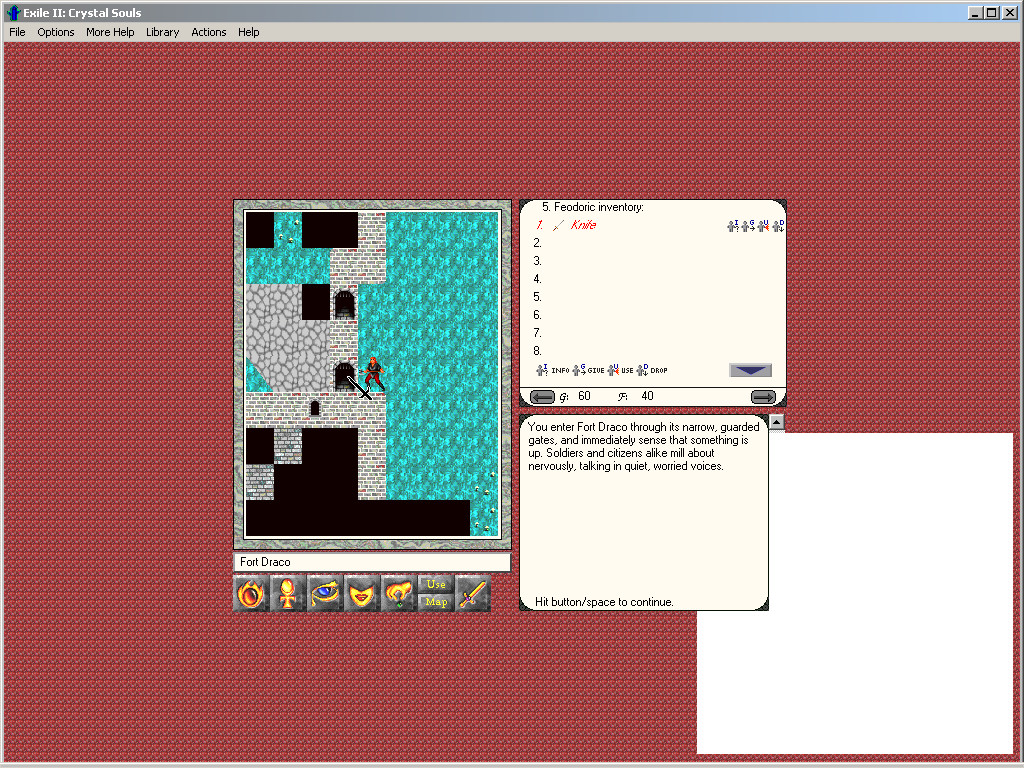Open the Options menu
1024x768 pixels.
pos(56,32)
